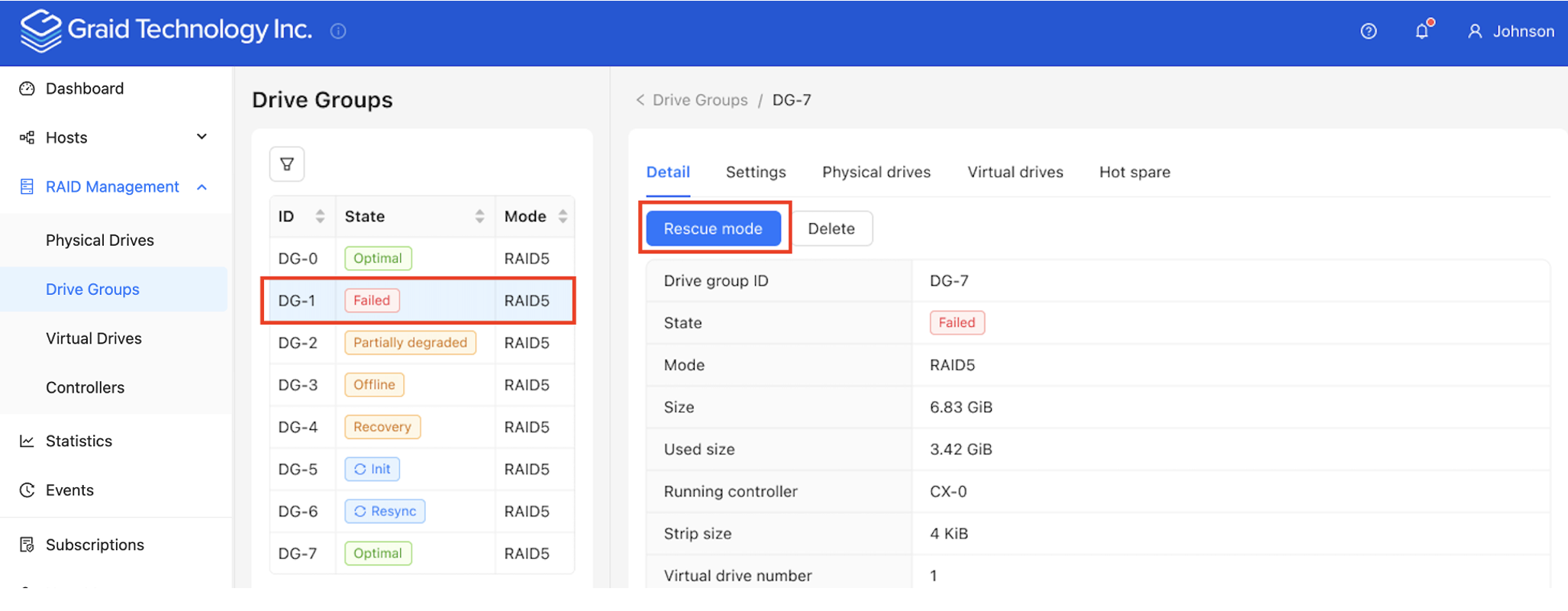The image size is (1568, 611).
Task: Go to Dashboard in the sidebar
Action: (85, 89)
